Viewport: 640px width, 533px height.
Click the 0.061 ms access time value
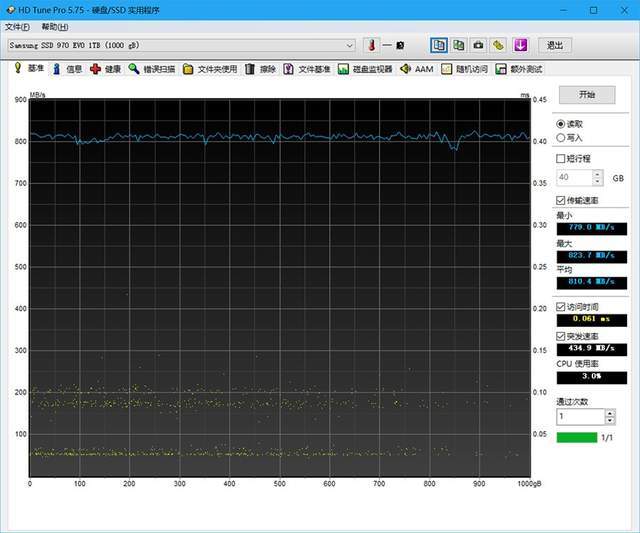pos(591,320)
